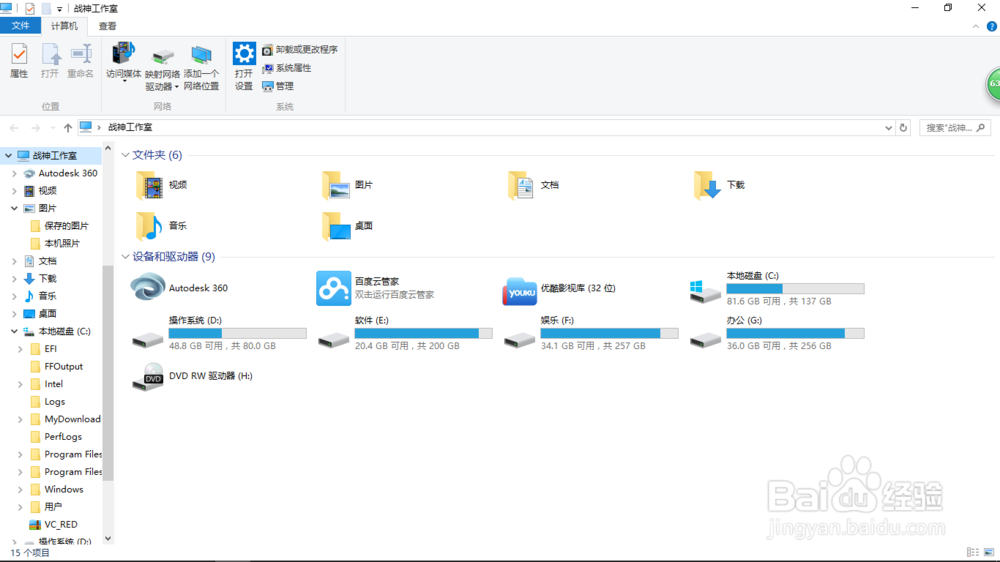
Task: Click 系统属性 in the ribbon
Action: click(x=287, y=68)
